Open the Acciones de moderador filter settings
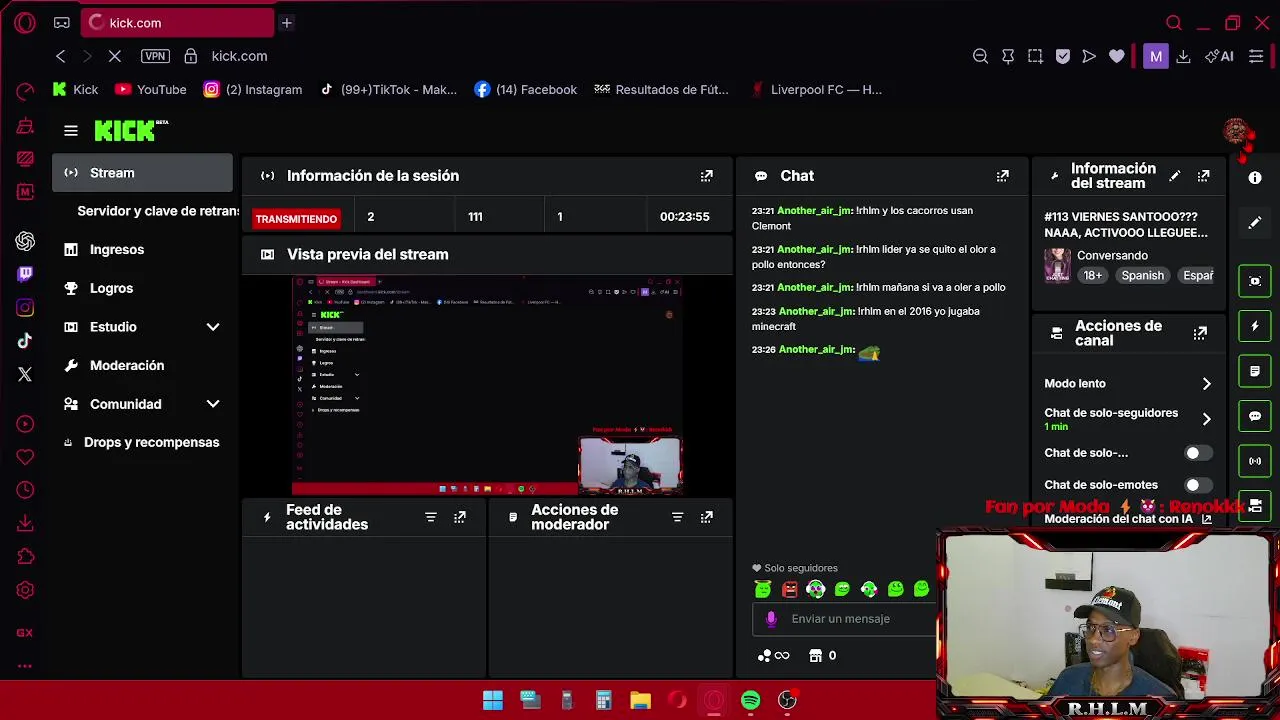Viewport: 1280px width, 720px height. tap(678, 517)
